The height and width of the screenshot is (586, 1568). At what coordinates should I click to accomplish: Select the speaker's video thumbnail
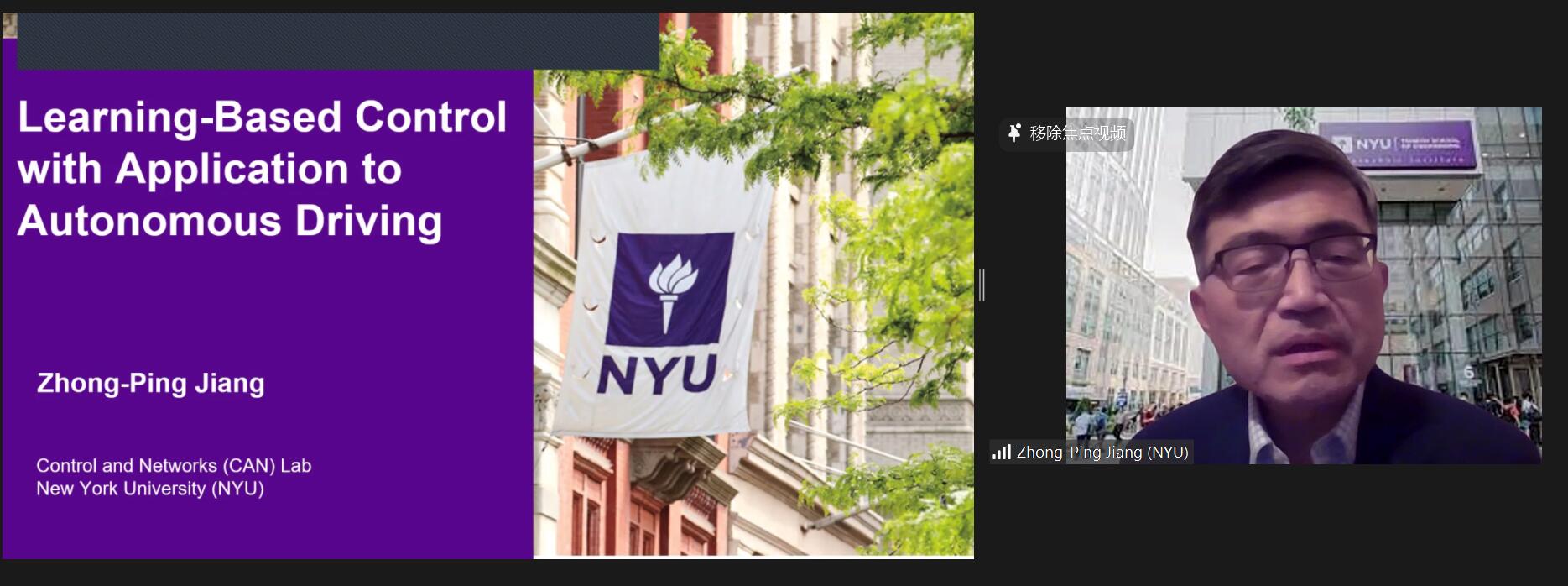1303,285
